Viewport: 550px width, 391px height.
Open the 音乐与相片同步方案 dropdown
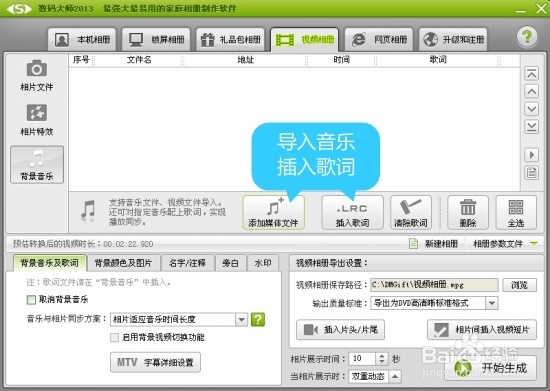click(179, 319)
